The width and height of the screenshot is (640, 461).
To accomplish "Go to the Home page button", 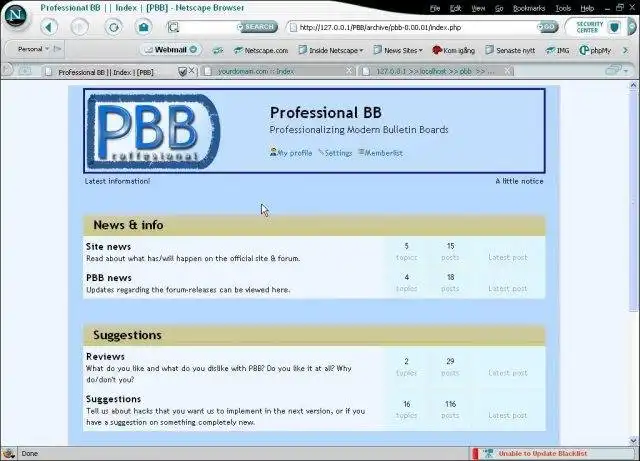I will [x=143, y=27].
